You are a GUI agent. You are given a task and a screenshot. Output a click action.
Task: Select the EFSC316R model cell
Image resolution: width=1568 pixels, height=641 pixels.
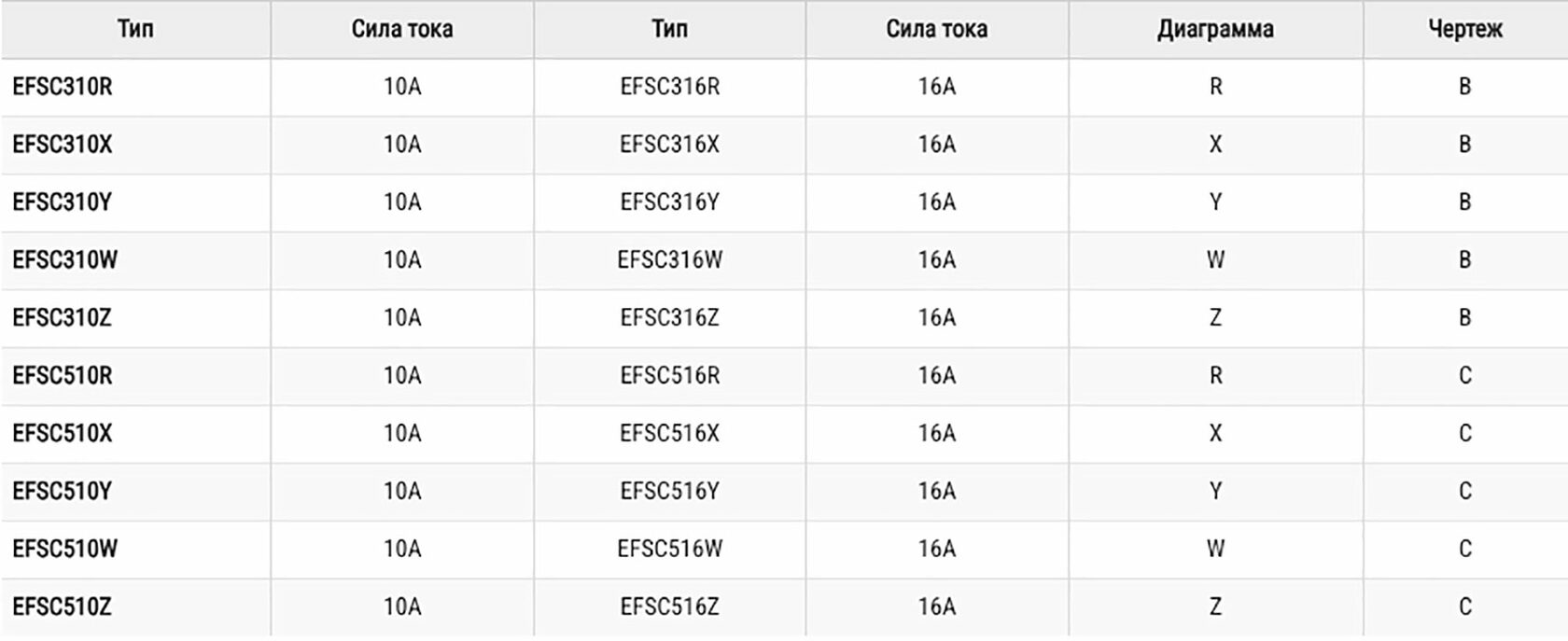coord(669,87)
